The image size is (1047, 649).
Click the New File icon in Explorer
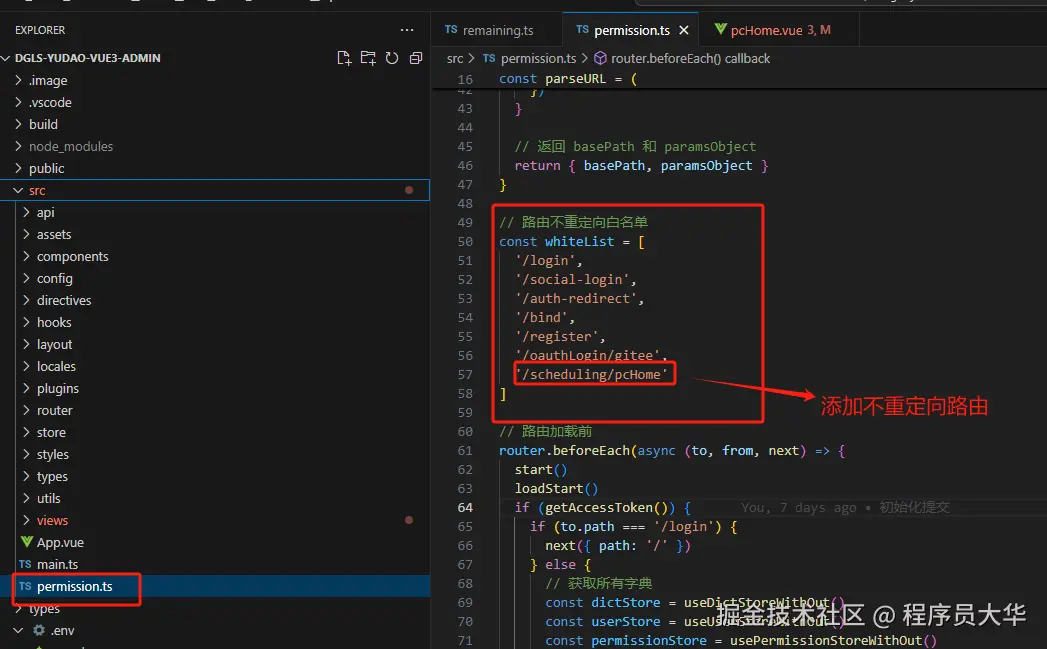(x=344, y=58)
